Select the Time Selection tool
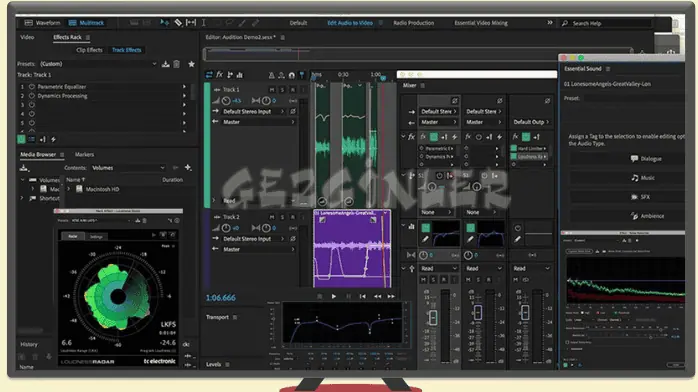 click(x=203, y=22)
